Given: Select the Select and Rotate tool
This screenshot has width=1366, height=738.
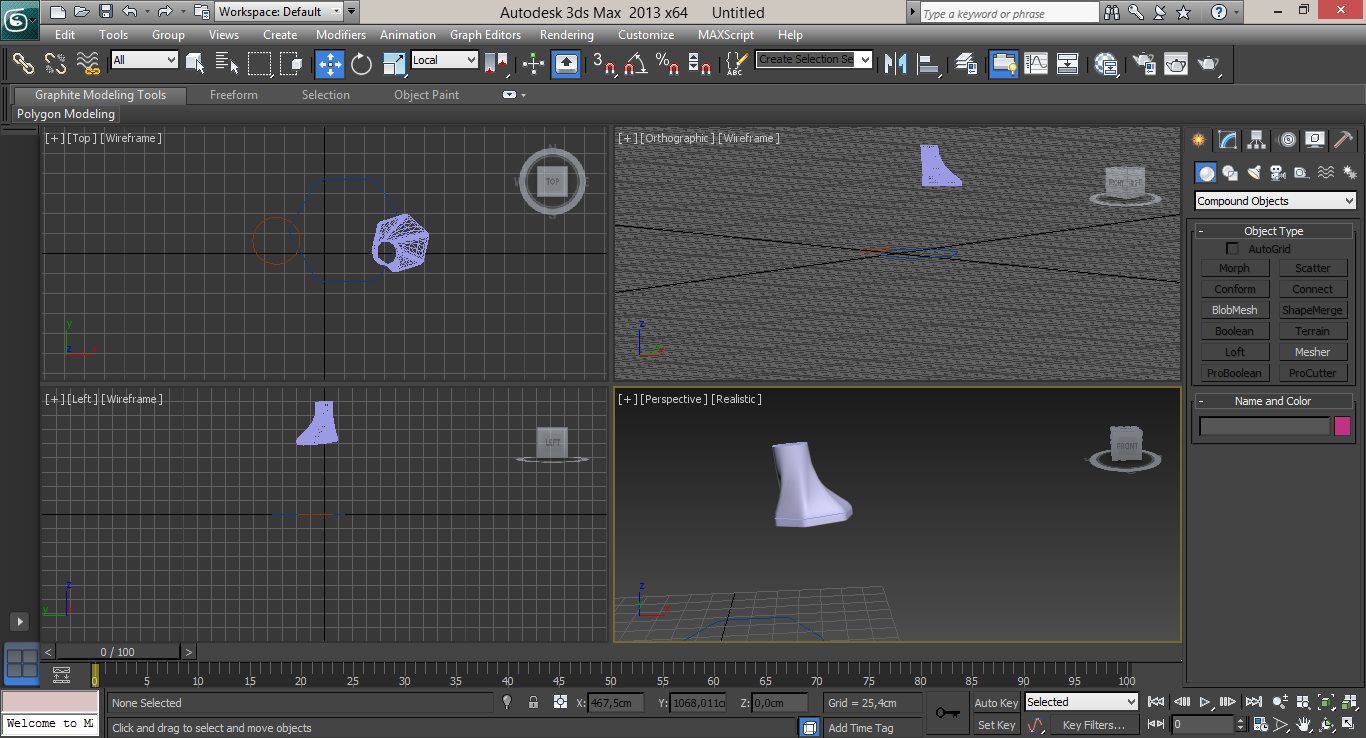Looking at the screenshot, I should click(361, 63).
